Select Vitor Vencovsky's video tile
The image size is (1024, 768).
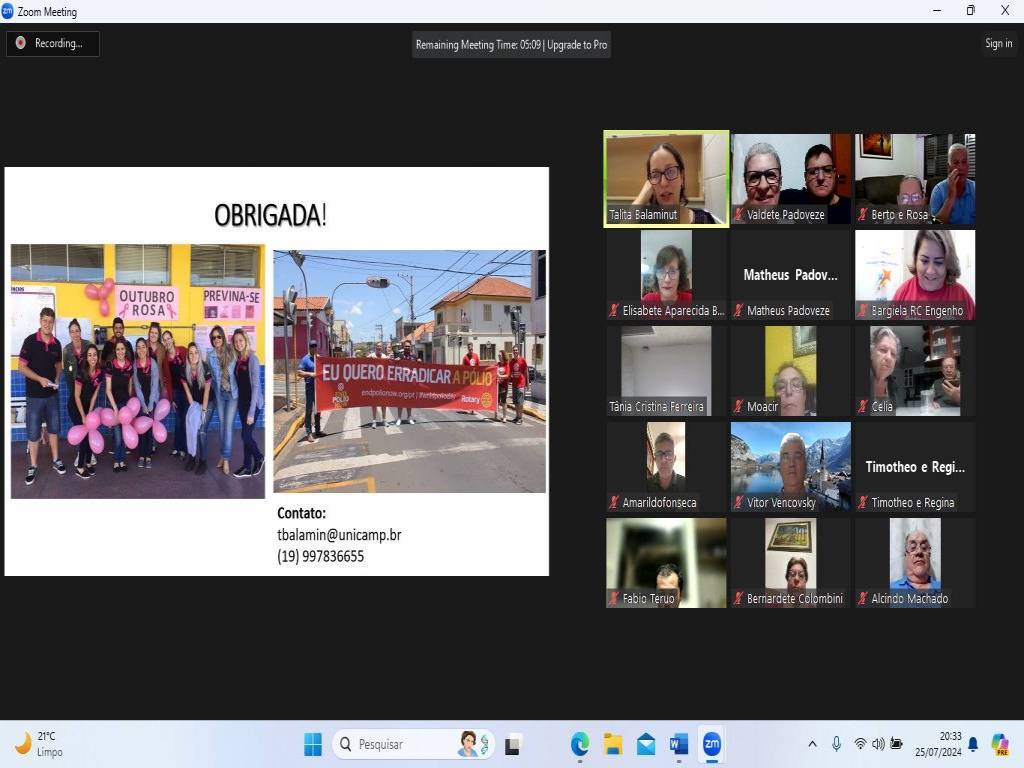click(x=790, y=466)
